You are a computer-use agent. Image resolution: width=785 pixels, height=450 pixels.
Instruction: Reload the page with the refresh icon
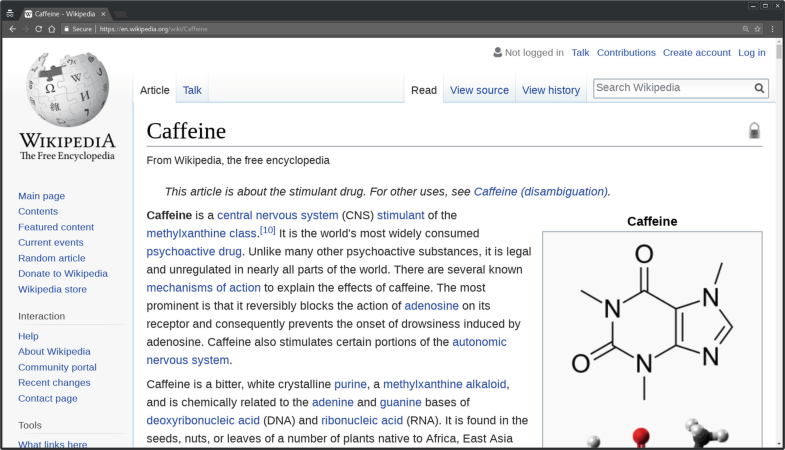pos(39,29)
